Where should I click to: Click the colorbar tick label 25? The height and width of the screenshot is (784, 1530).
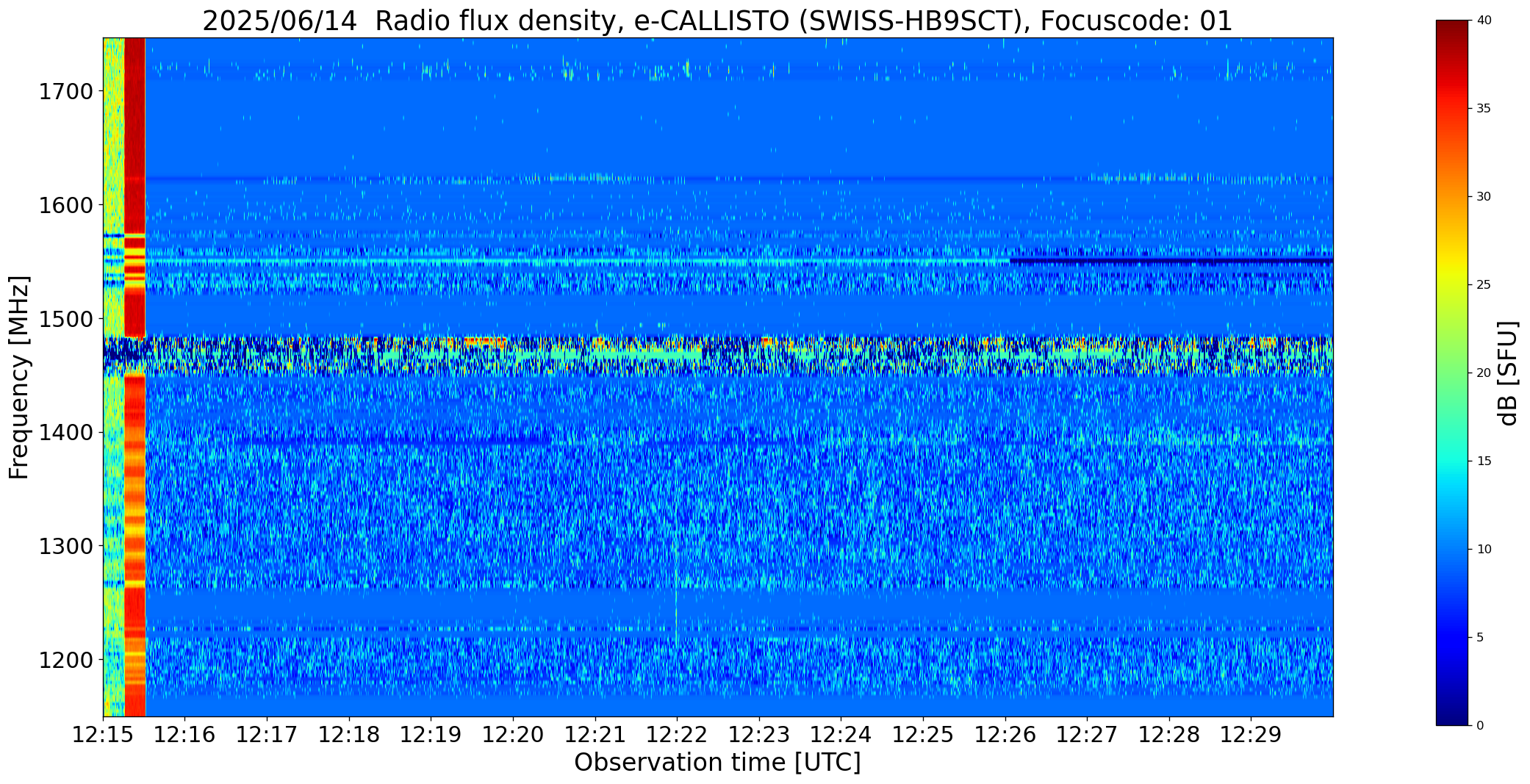pyautogui.click(x=1484, y=285)
